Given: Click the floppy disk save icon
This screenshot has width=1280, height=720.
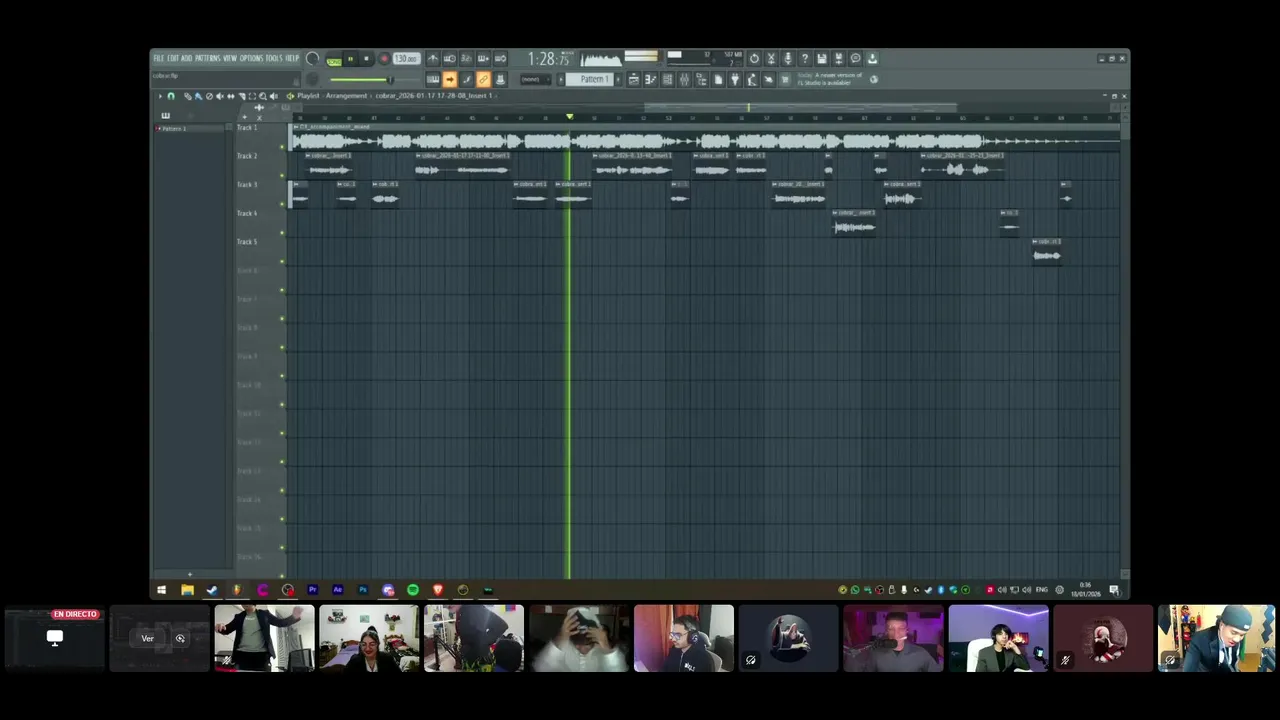Looking at the screenshot, I should coord(821,58).
